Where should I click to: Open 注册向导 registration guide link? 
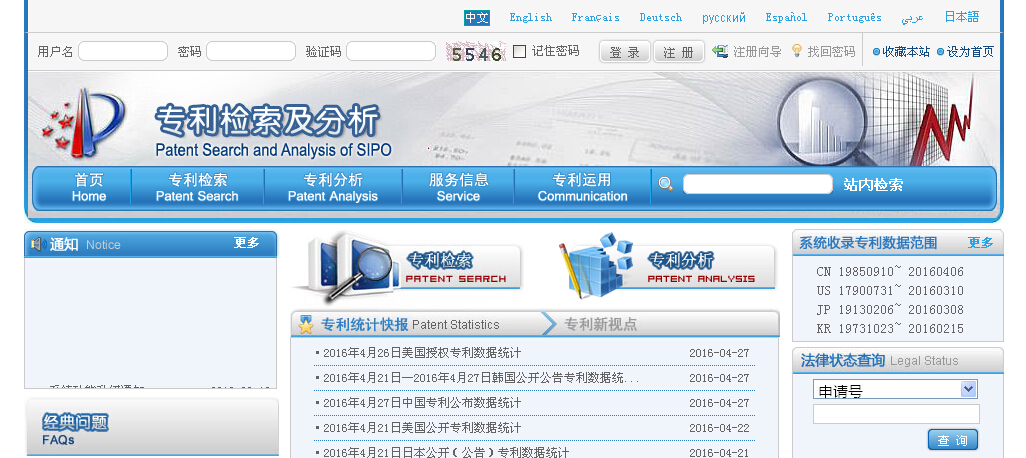point(757,52)
